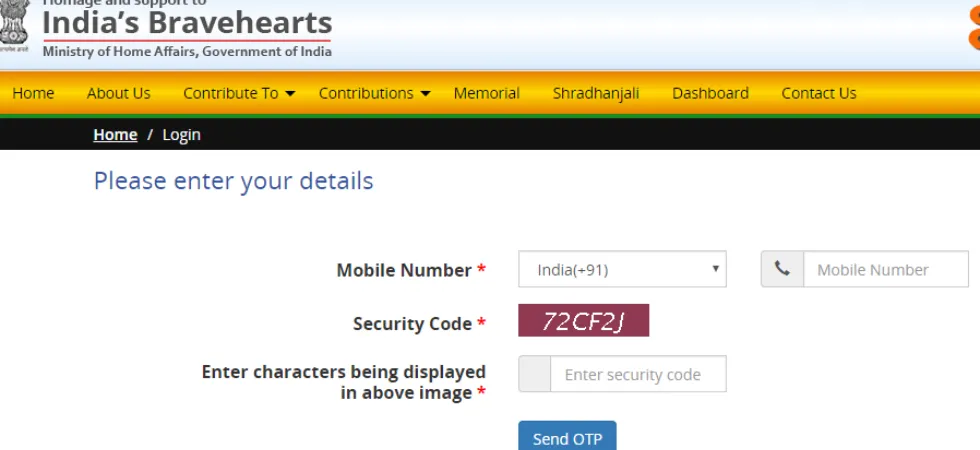Screen dimensions: 980x450
Task: Click the 72CF2J captcha image
Action: (x=583, y=320)
